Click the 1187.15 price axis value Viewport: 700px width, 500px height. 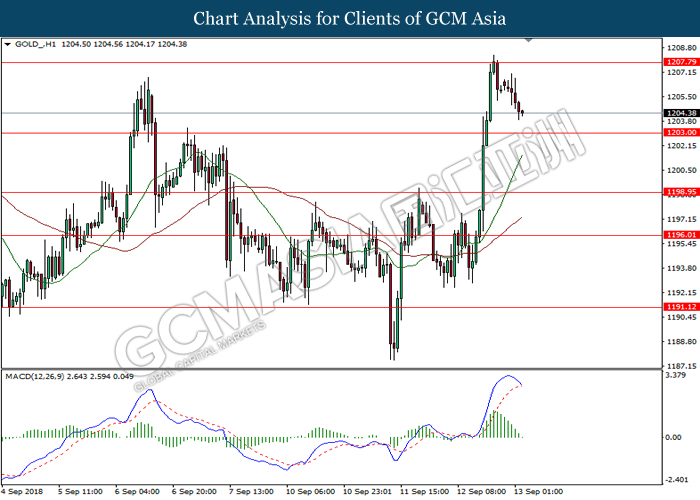pyautogui.click(x=681, y=366)
